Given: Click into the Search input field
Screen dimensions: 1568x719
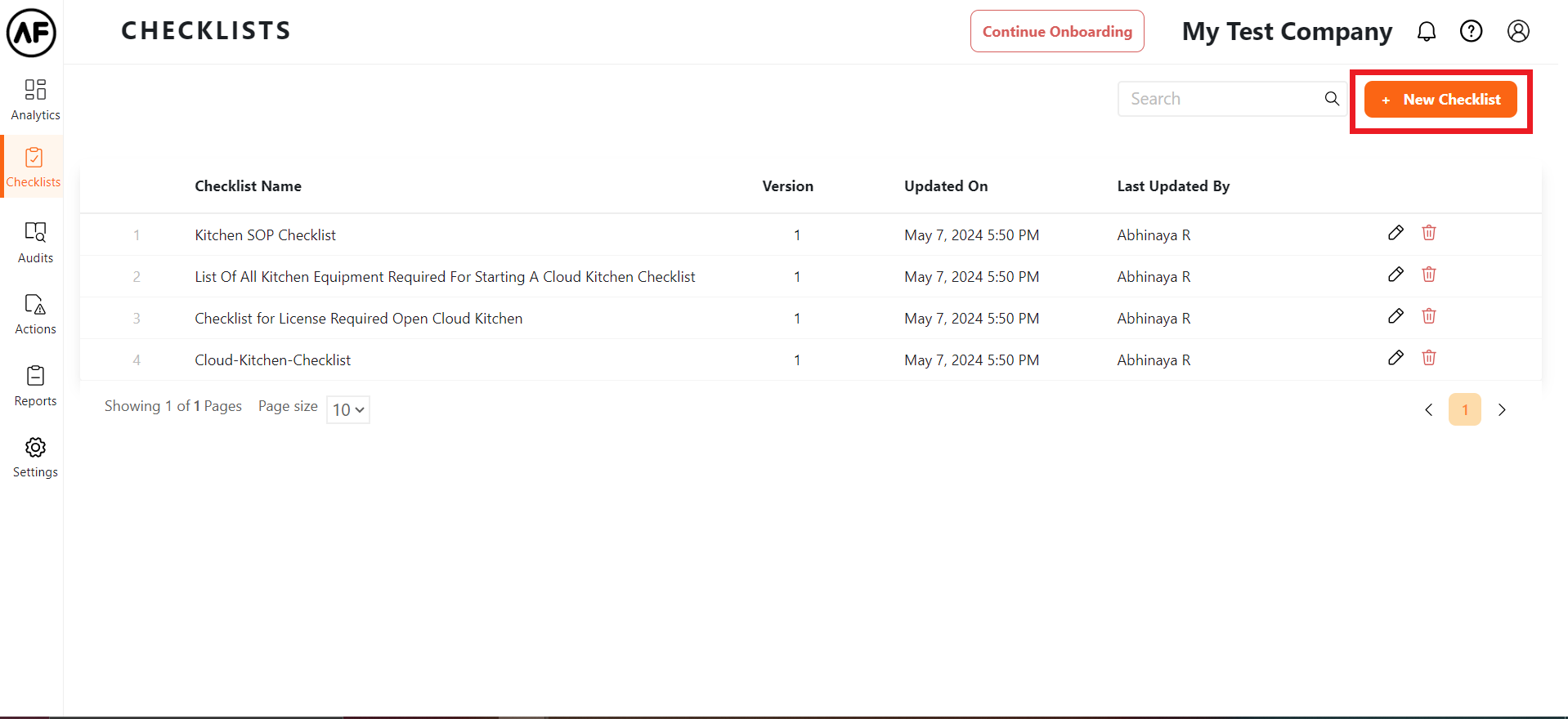Looking at the screenshot, I should pyautogui.click(x=1218, y=99).
